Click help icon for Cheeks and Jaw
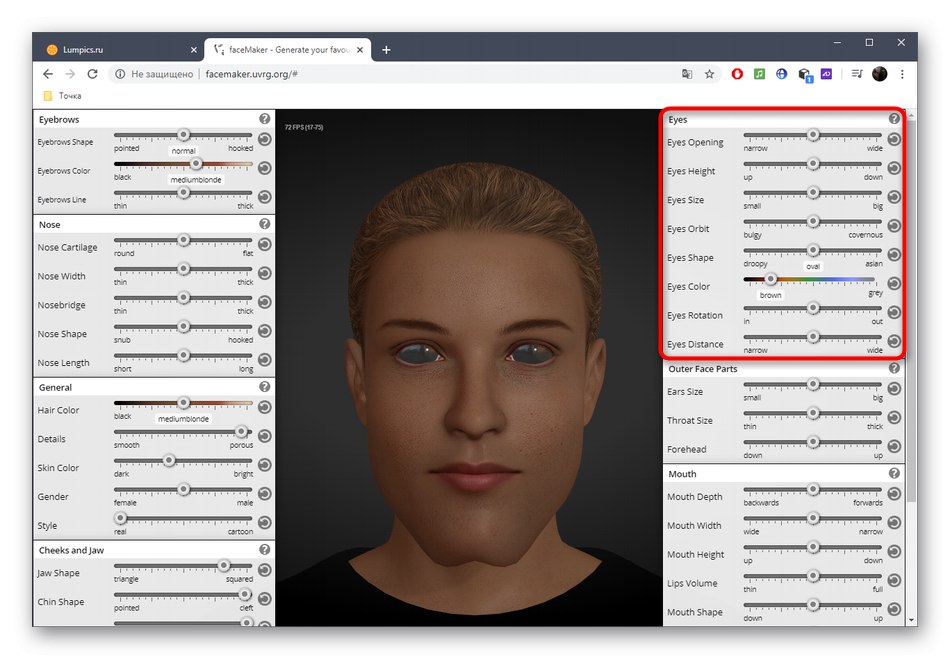 tap(264, 549)
